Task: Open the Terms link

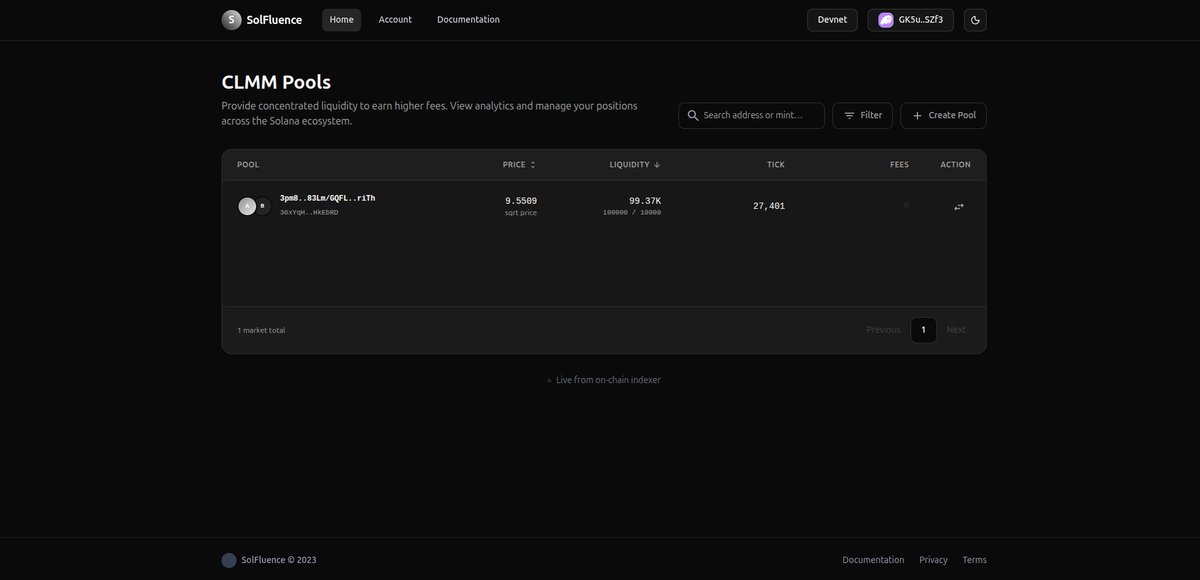Action: point(974,560)
